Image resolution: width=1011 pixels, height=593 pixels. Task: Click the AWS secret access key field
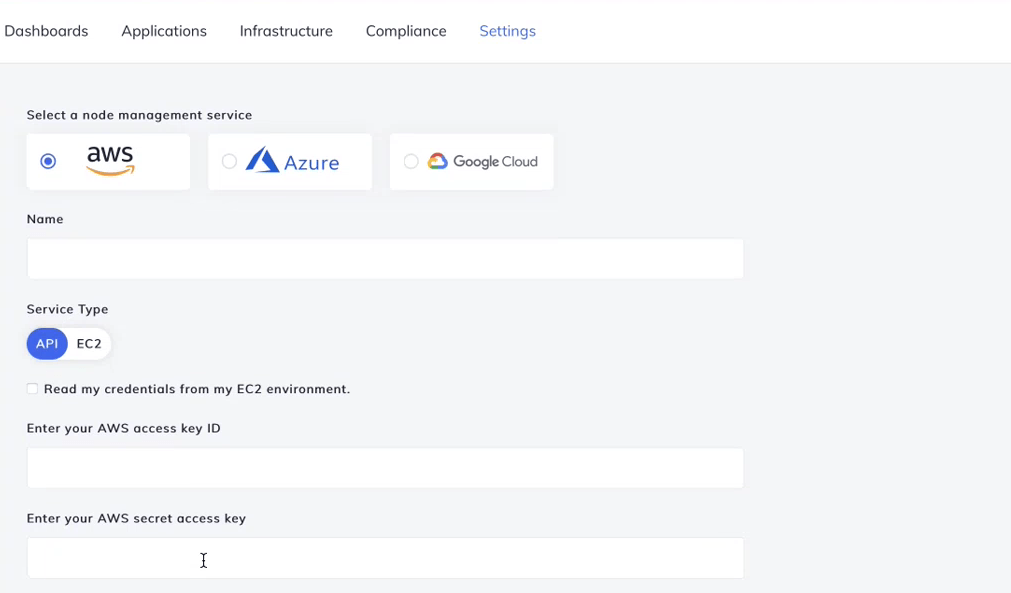pyautogui.click(x=385, y=558)
